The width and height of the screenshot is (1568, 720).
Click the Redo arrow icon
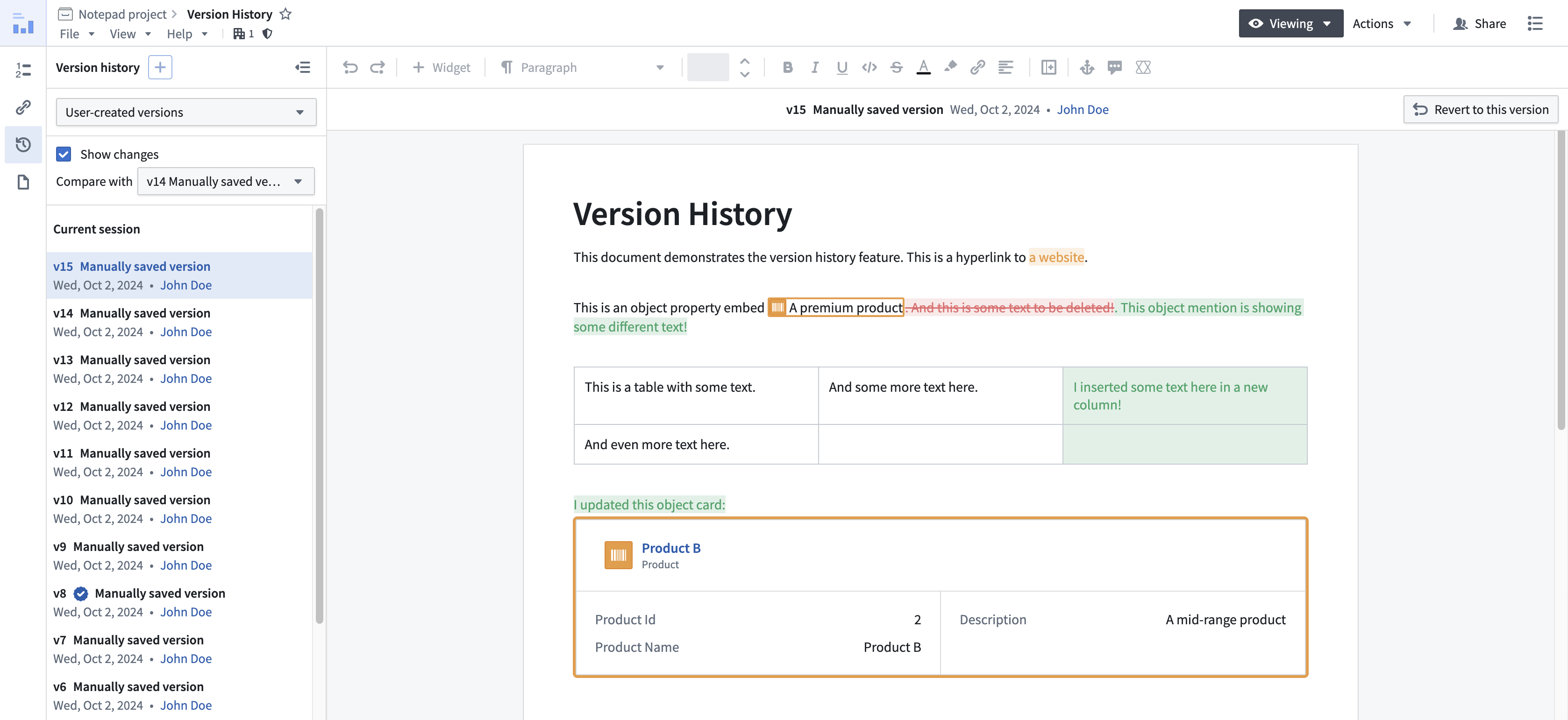(x=378, y=68)
